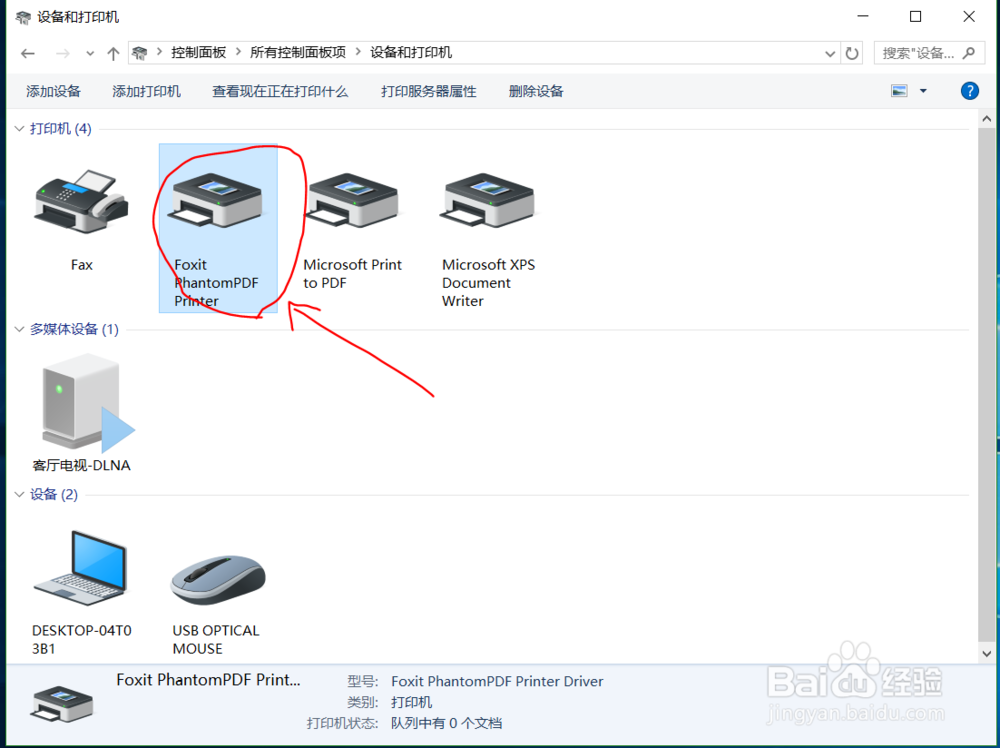Click the vertical scrollbar thumb

point(987,385)
